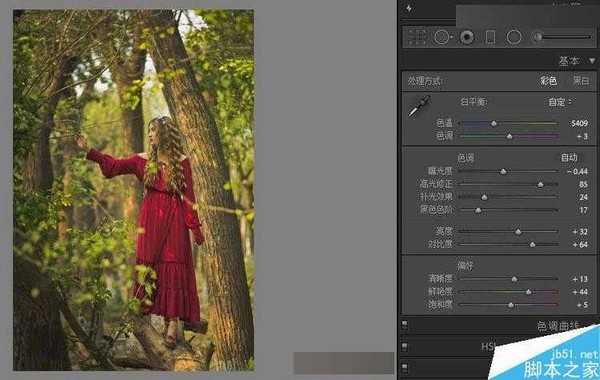Choose the spot removal tool
This screenshot has height=380, width=600.
click(442, 38)
